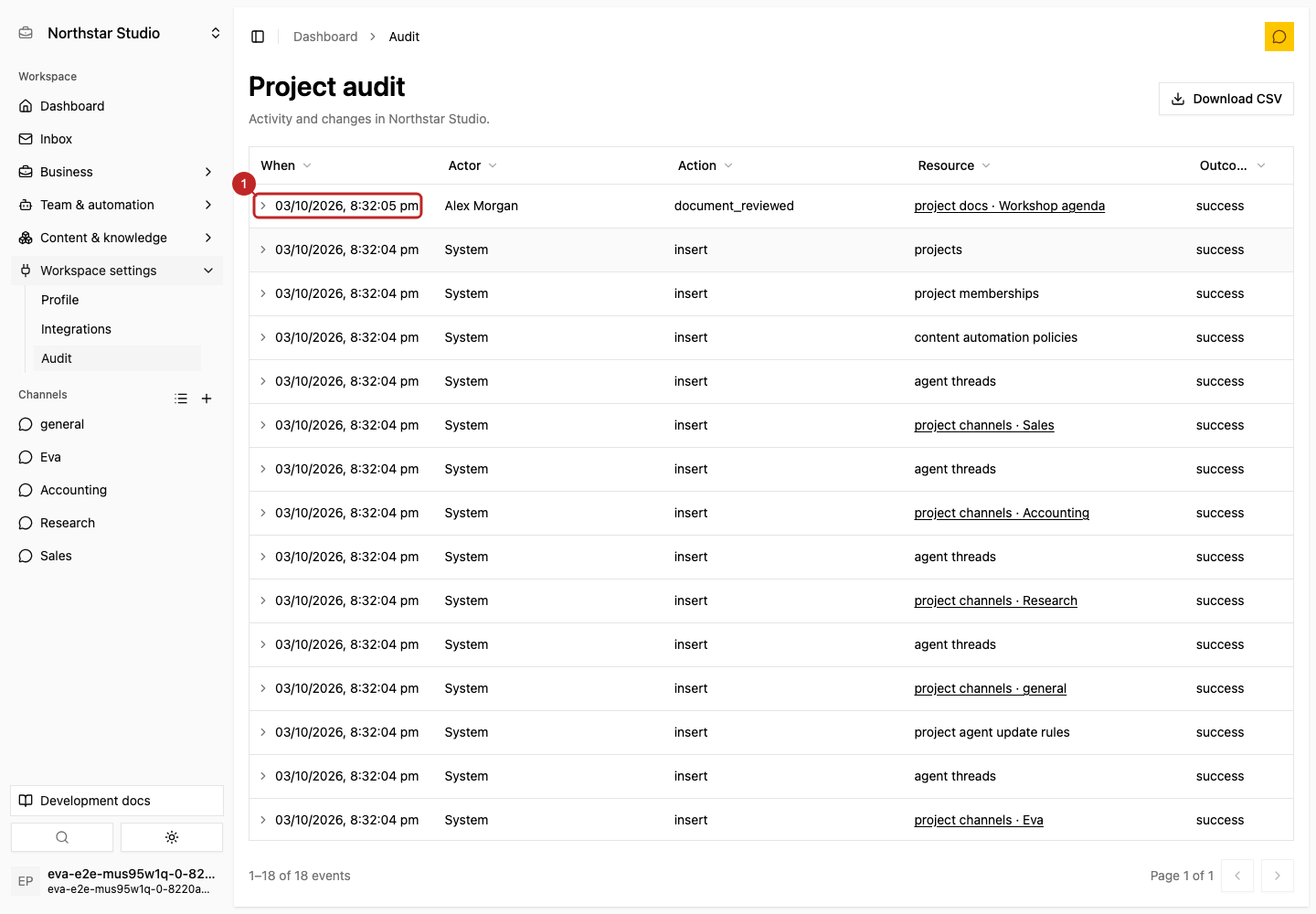The width and height of the screenshot is (1316, 914).
Task: Select Integrations under Workspace settings
Action: pyautogui.click(x=117, y=329)
